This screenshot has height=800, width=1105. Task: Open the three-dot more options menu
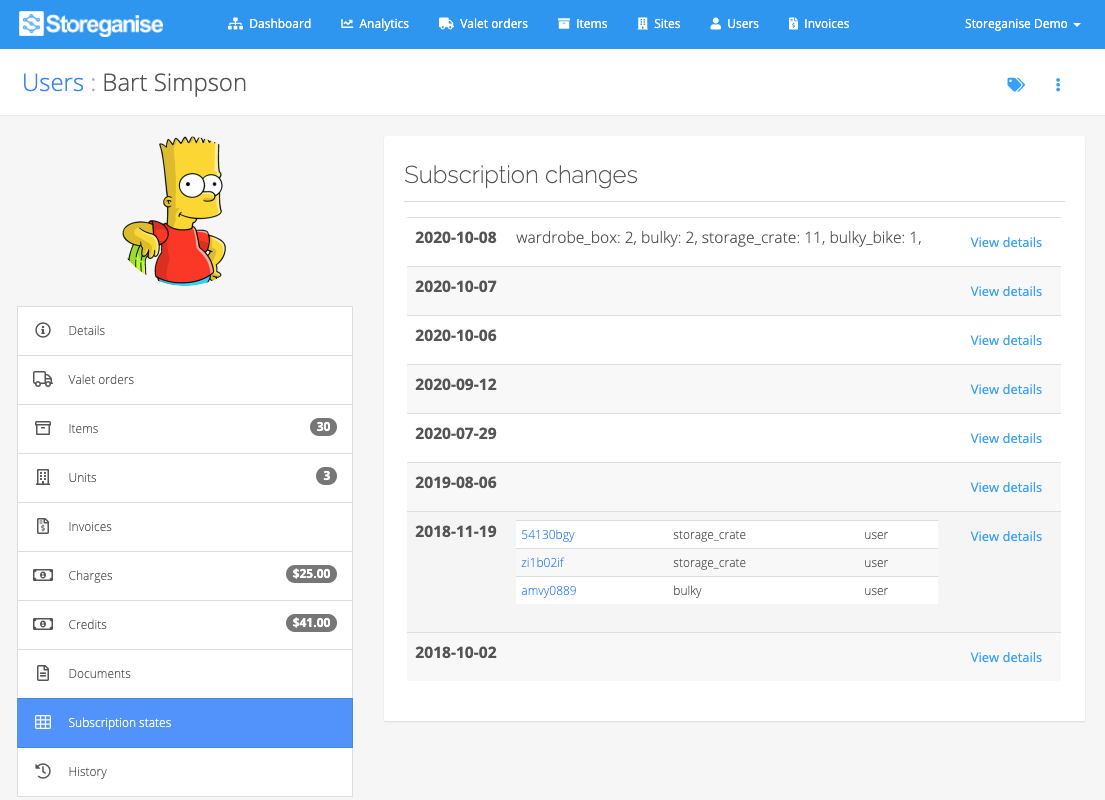coord(1058,85)
